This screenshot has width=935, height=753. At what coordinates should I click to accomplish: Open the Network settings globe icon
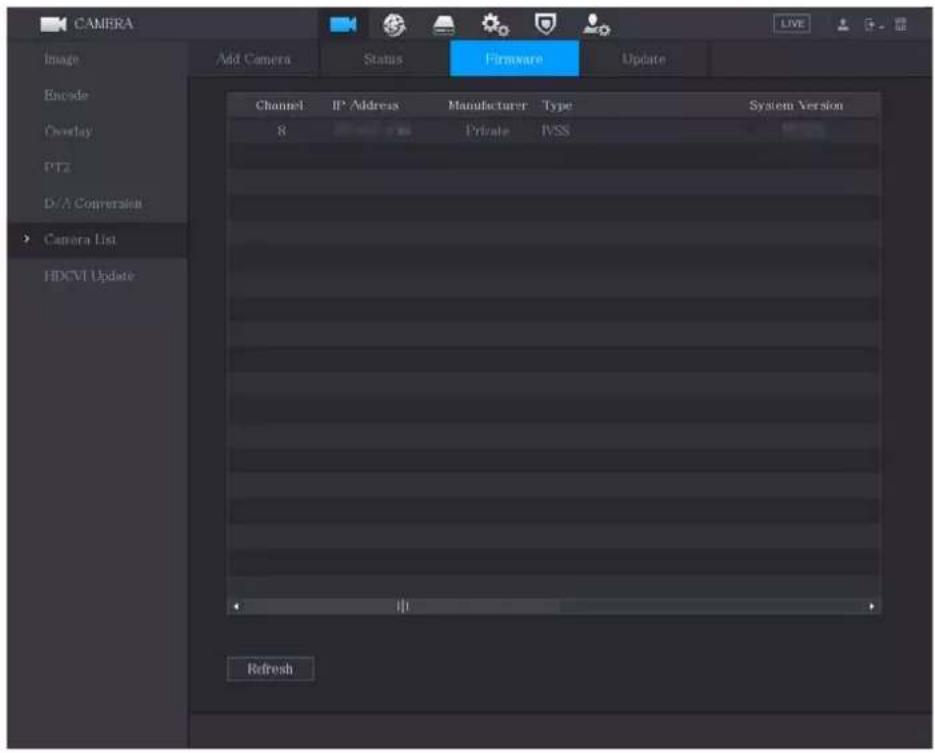pyautogui.click(x=394, y=24)
